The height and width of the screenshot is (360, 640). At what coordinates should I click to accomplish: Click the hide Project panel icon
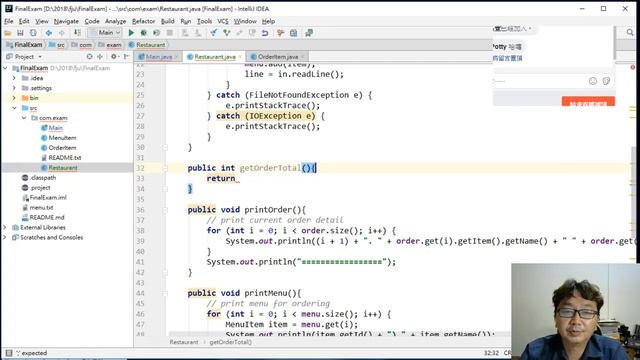(127, 57)
